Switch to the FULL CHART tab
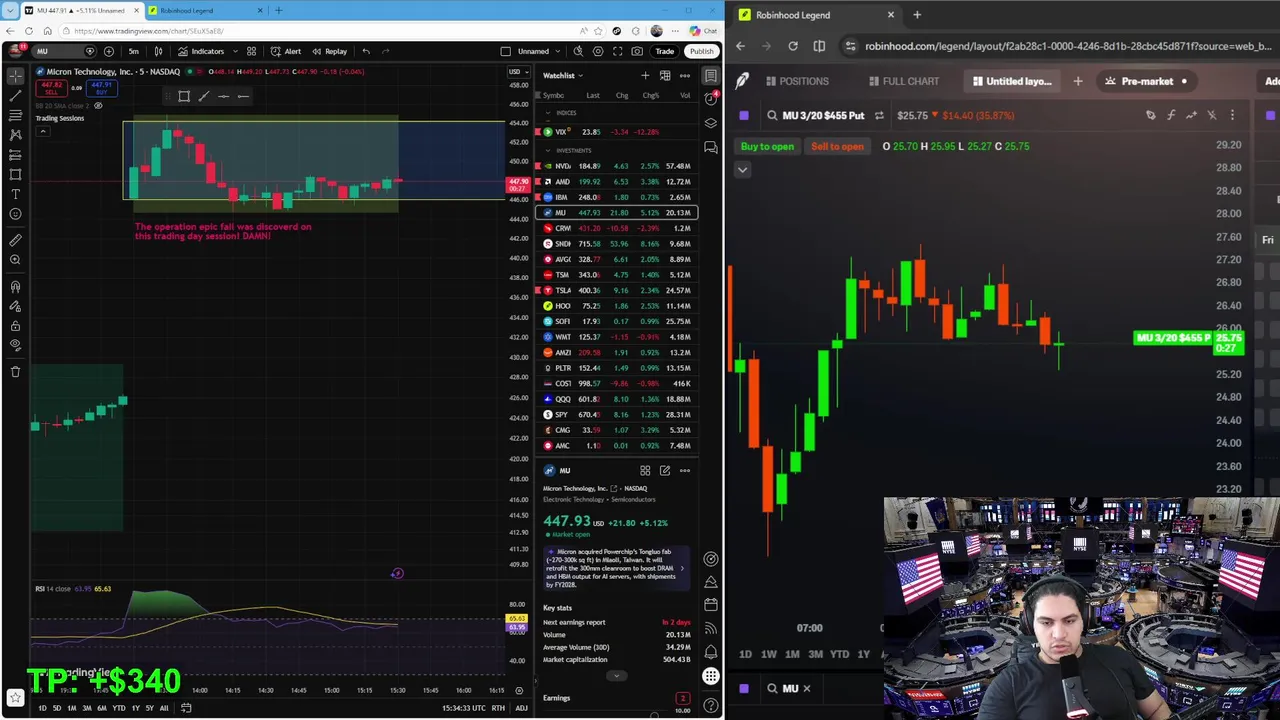The width and height of the screenshot is (1280, 720). pyautogui.click(x=903, y=81)
